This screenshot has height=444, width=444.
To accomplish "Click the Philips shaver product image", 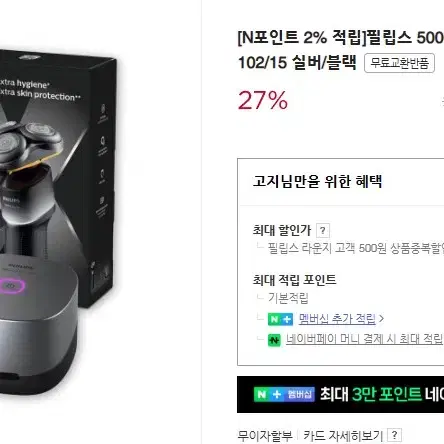I will [x=59, y=222].
